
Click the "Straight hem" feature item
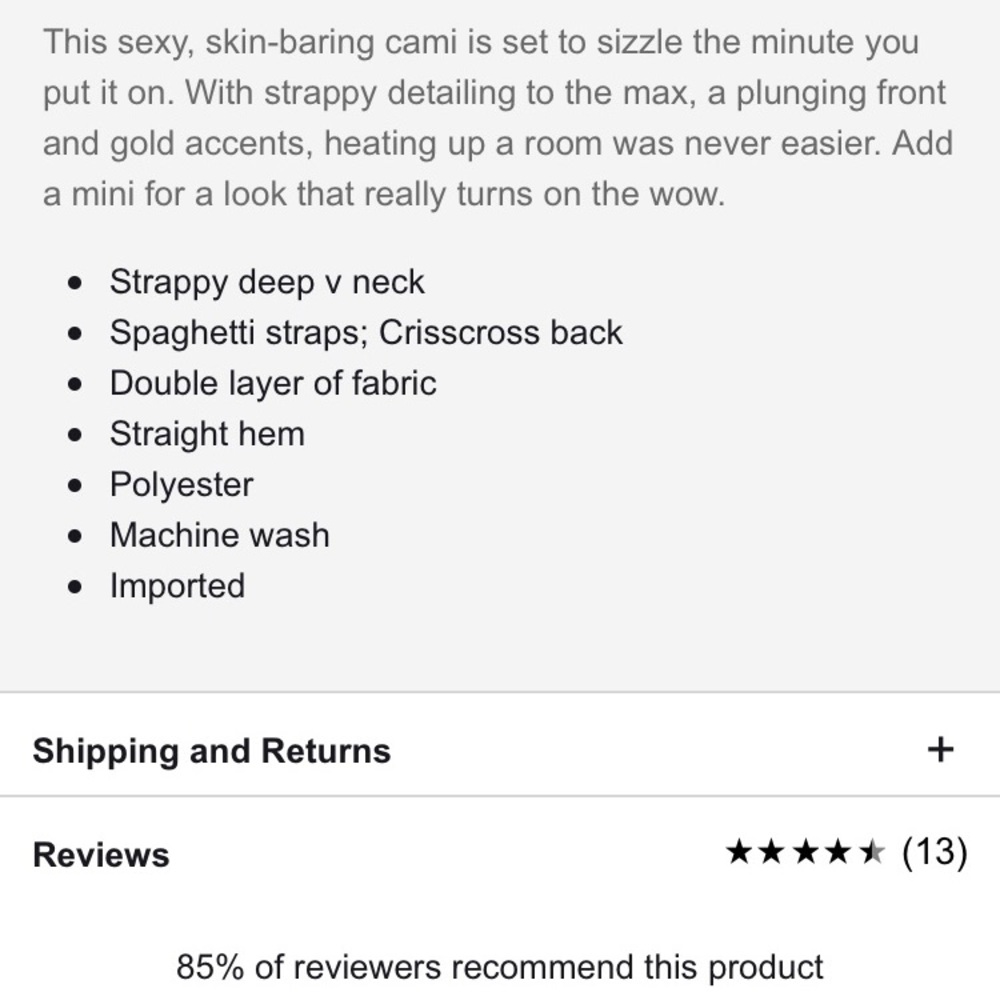coord(207,434)
